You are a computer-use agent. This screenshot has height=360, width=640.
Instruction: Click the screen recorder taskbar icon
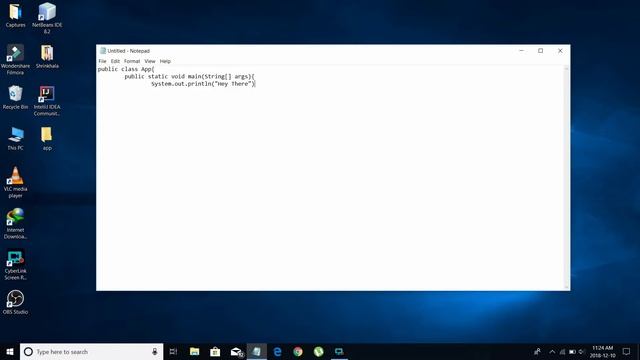tap(339, 351)
